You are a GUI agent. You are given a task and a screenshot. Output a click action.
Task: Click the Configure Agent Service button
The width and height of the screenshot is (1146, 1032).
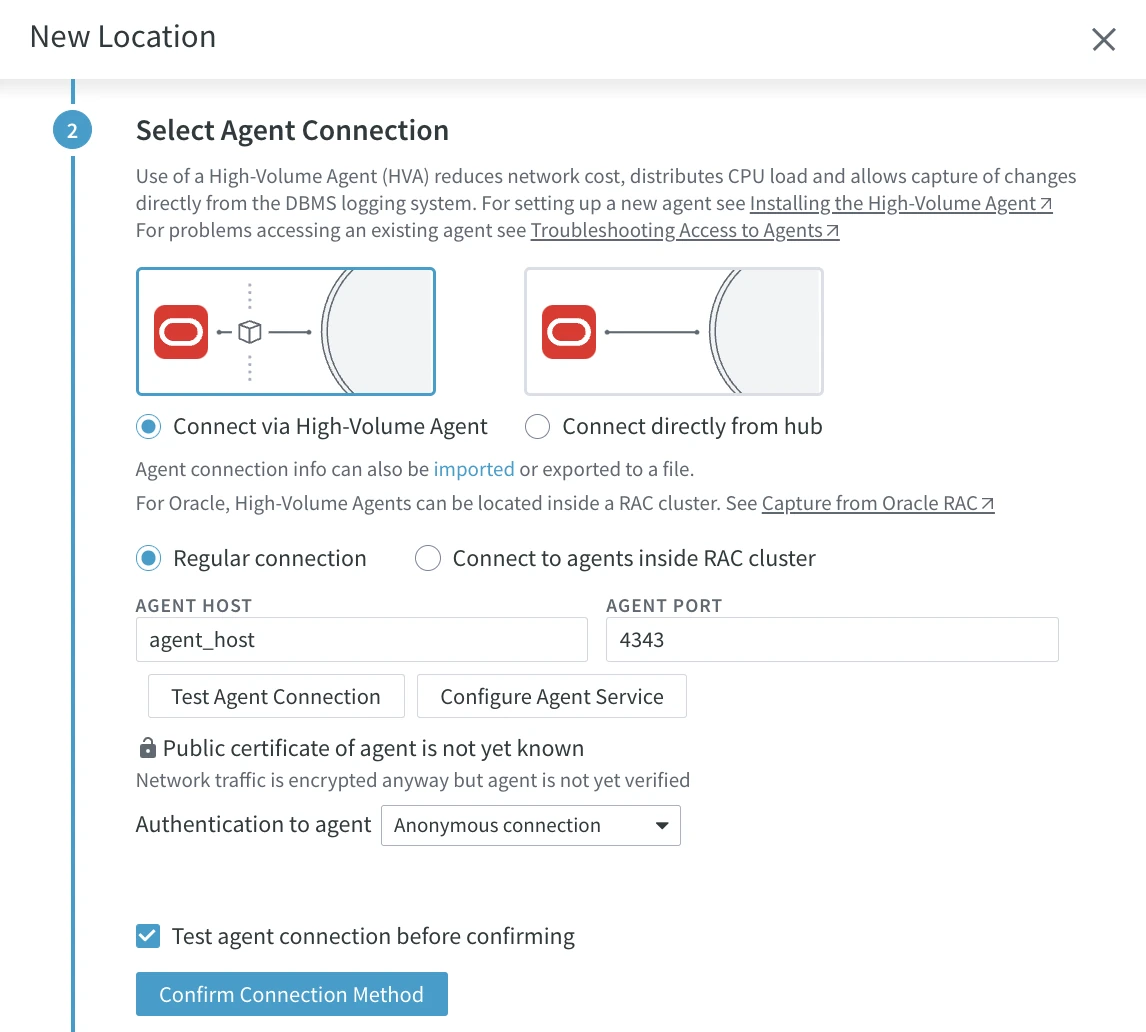tap(552, 696)
